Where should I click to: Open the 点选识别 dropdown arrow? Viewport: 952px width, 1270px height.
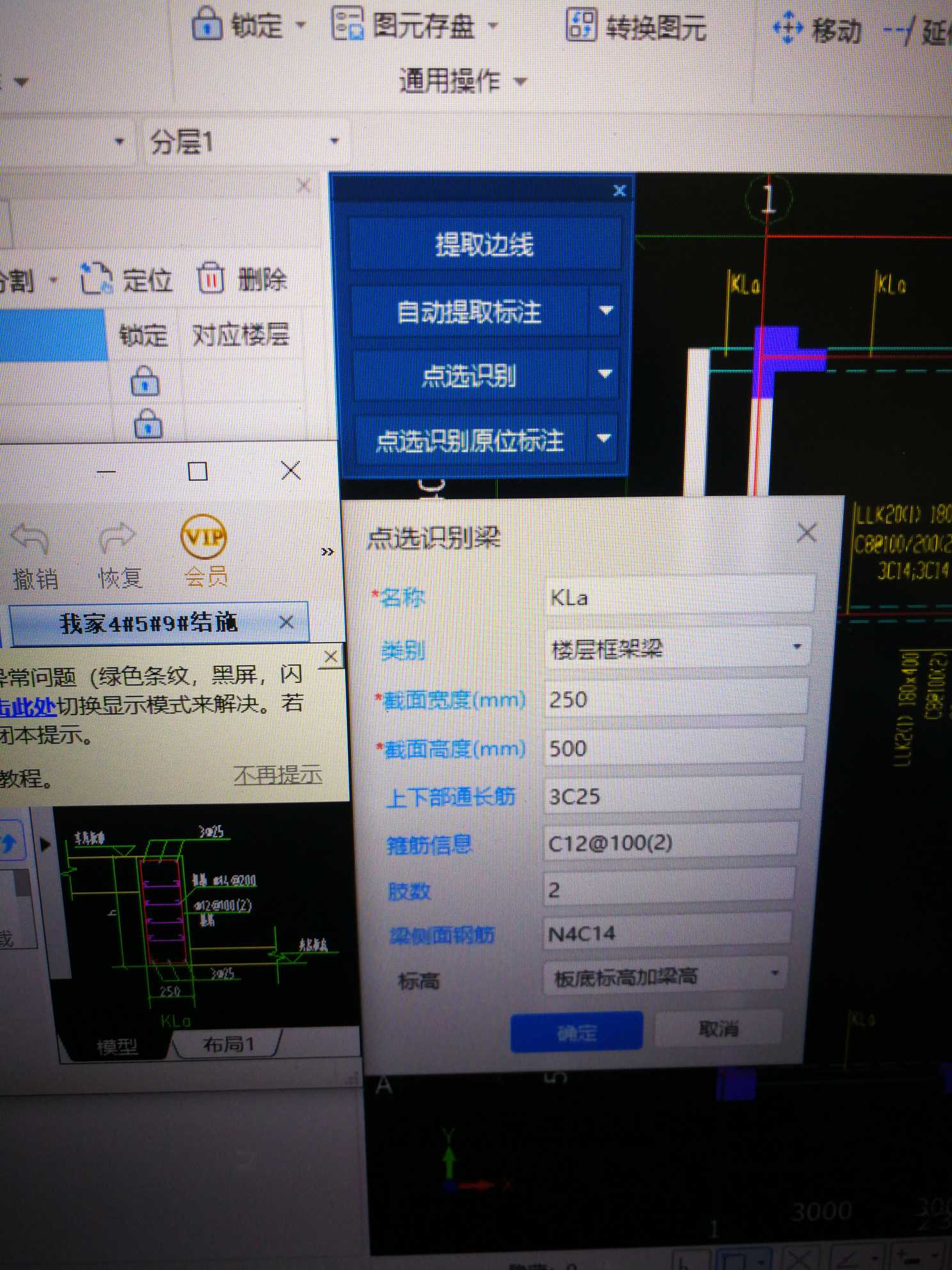tap(605, 374)
